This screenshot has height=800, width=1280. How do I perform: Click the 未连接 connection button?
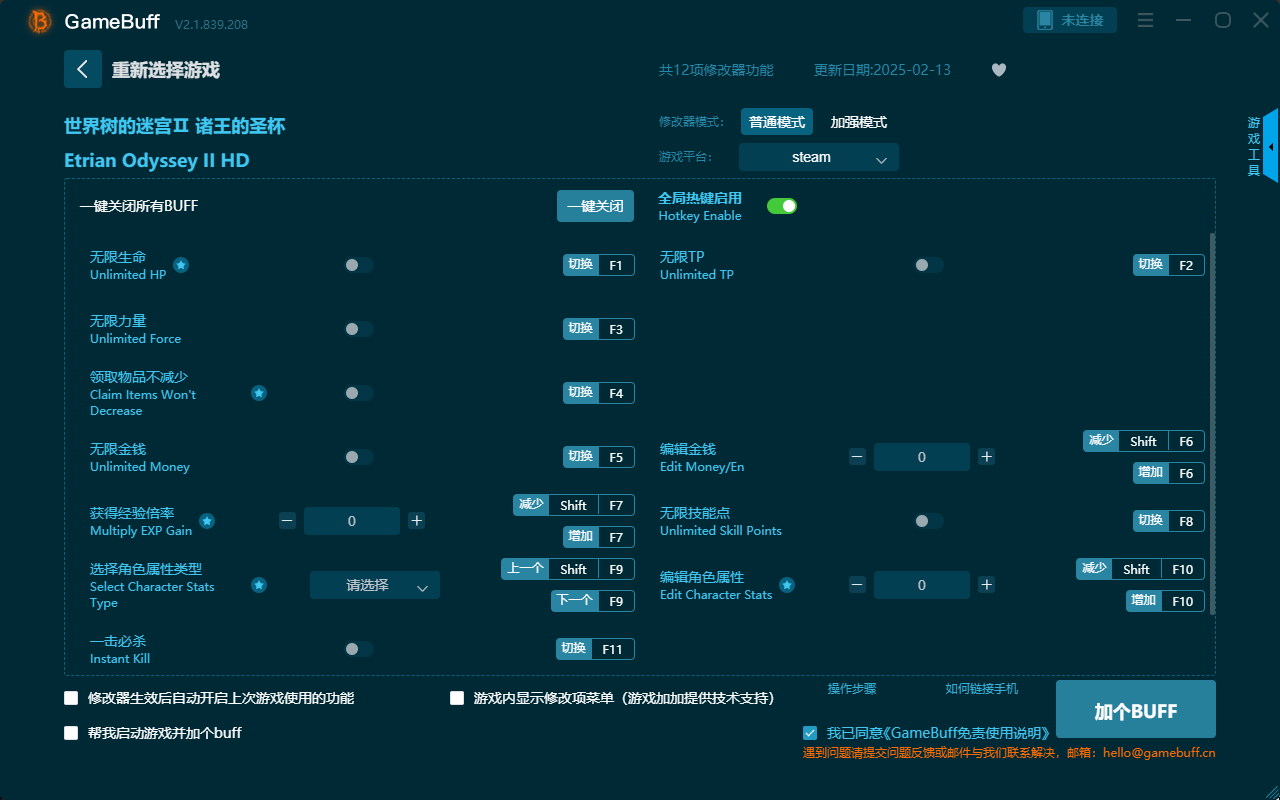coord(1070,20)
